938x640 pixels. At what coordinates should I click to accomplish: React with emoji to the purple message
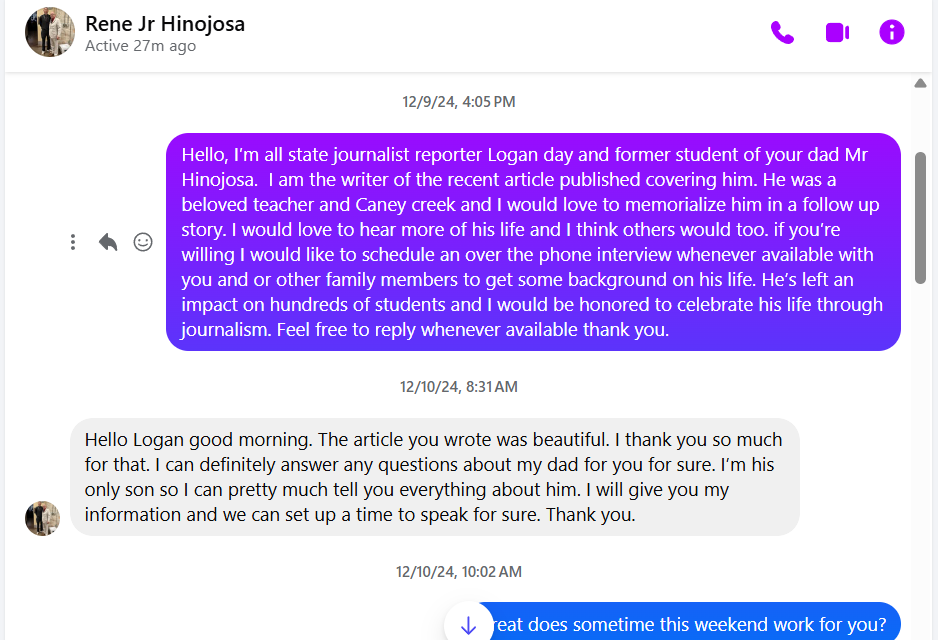click(143, 242)
